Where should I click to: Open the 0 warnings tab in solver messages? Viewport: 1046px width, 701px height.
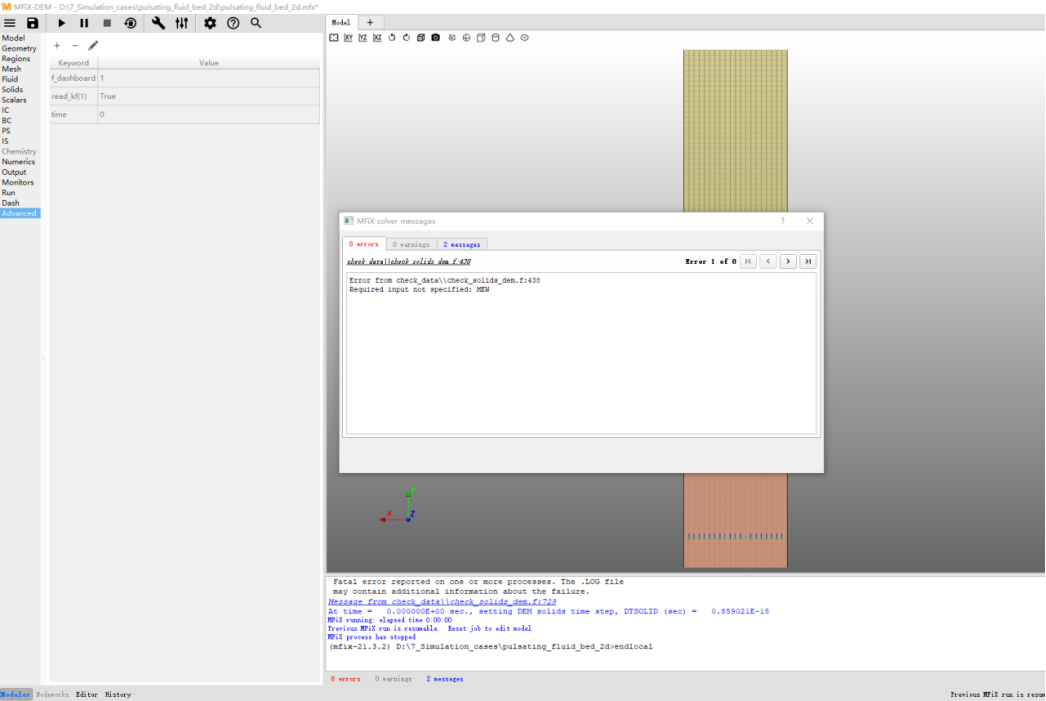[x=411, y=245]
